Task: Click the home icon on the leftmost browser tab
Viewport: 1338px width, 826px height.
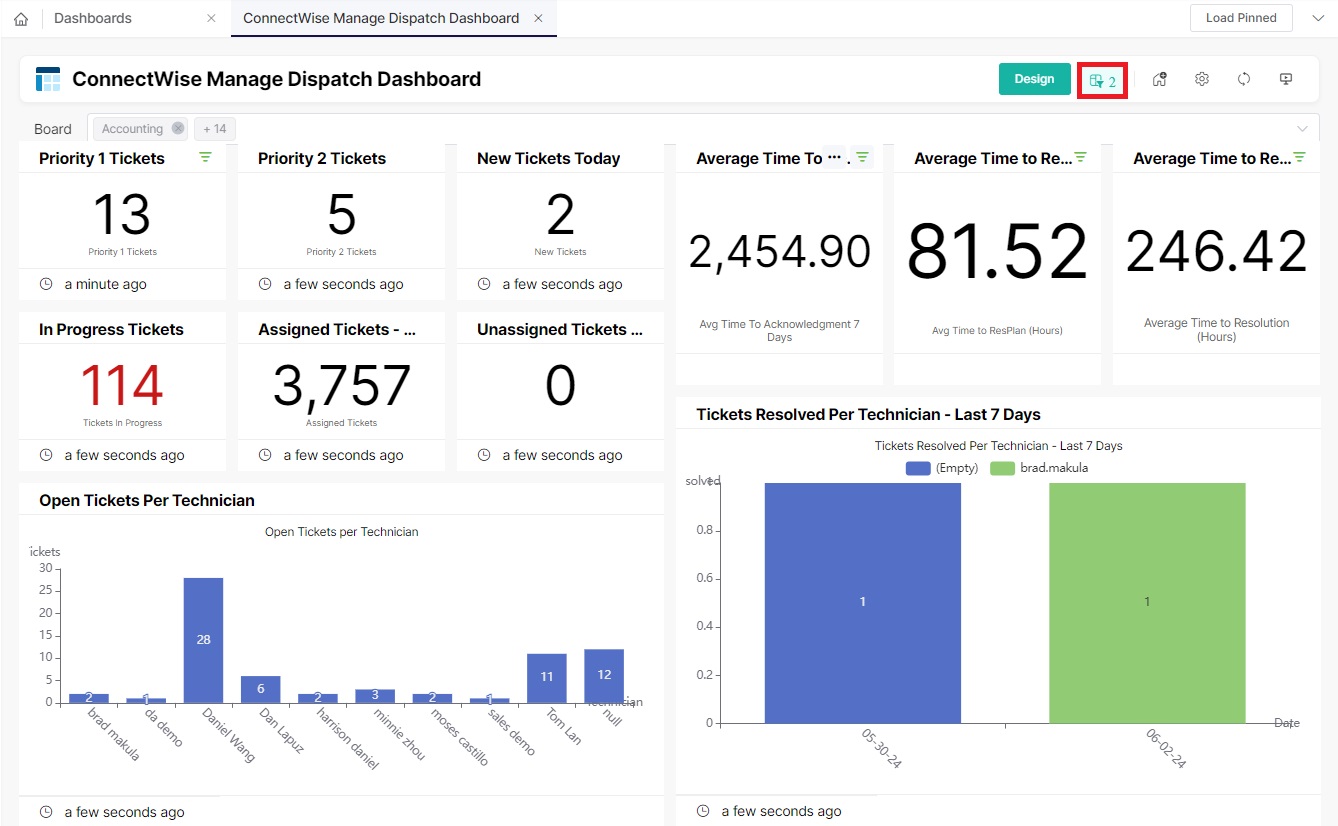Action: point(21,18)
